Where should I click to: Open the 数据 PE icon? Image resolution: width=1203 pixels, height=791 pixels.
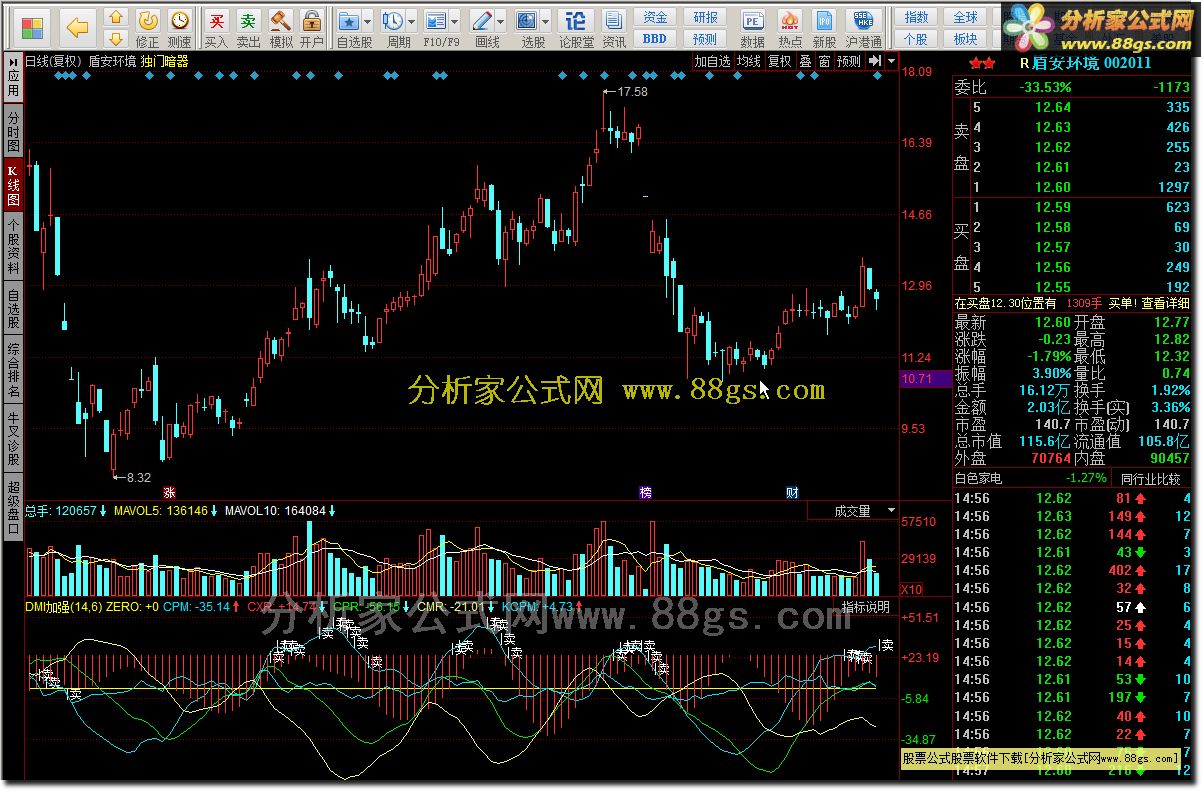(x=752, y=20)
